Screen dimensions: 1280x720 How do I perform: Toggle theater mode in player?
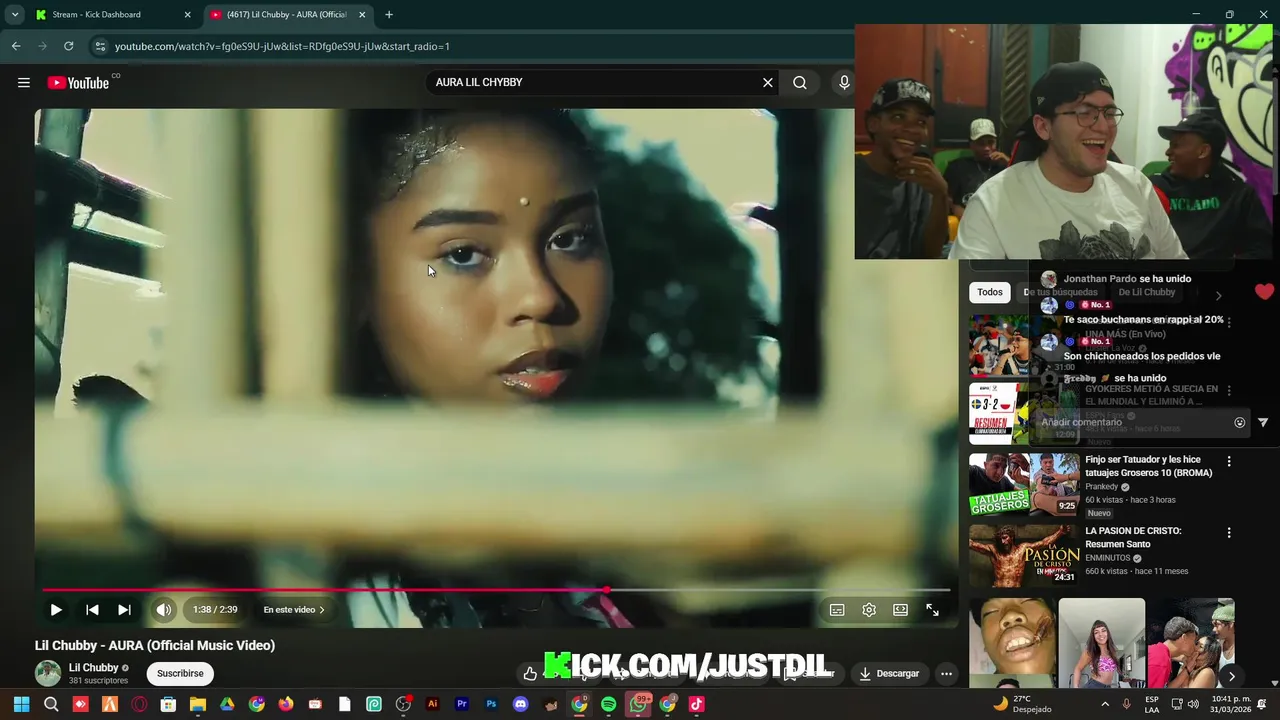click(x=900, y=609)
